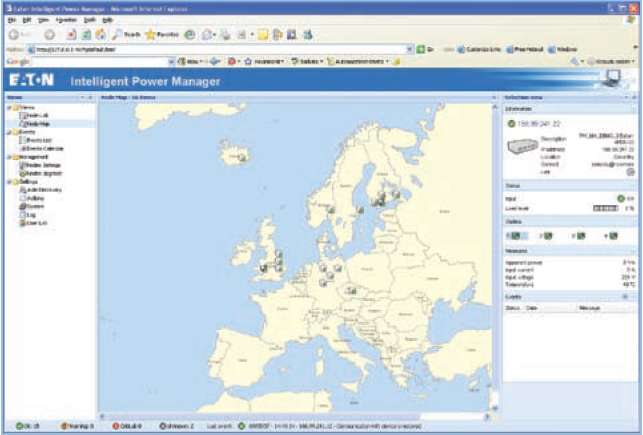This screenshot has width=643, height=435.
Task: Click the device marker on Iceland
Action: pos(242,157)
